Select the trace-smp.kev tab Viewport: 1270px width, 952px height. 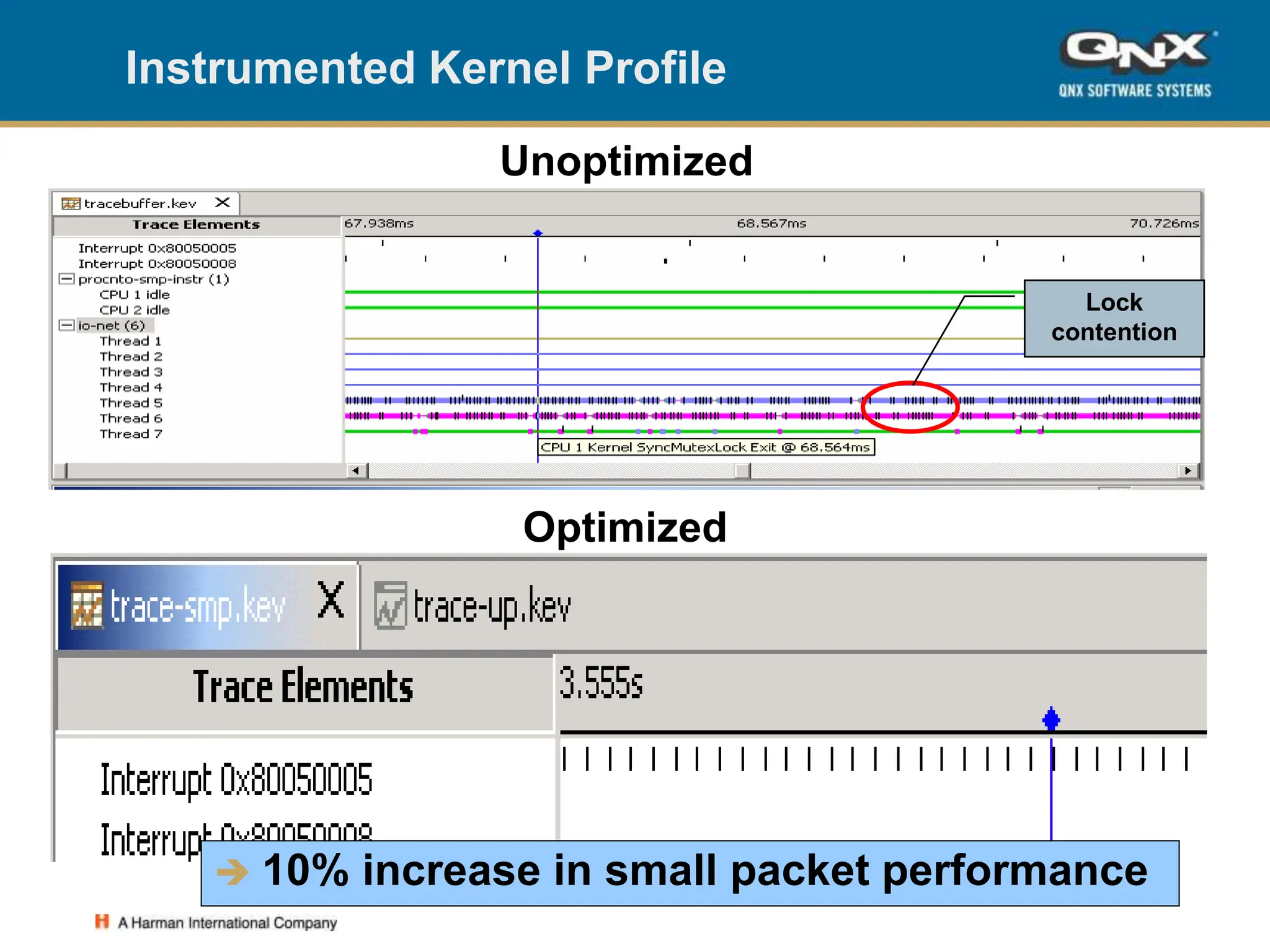[x=197, y=606]
